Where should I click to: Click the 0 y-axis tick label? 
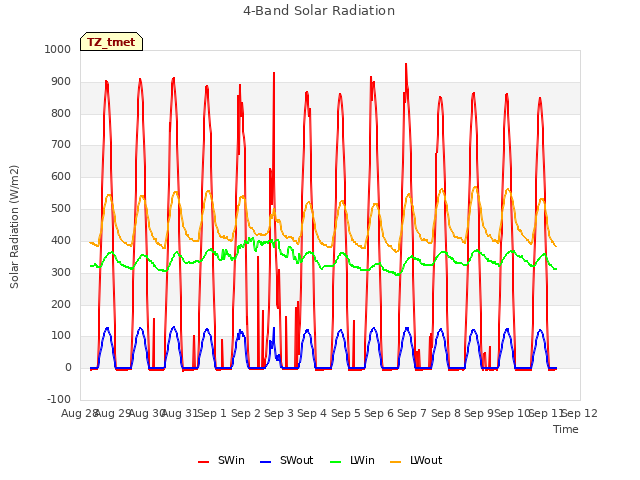[x=68, y=367]
